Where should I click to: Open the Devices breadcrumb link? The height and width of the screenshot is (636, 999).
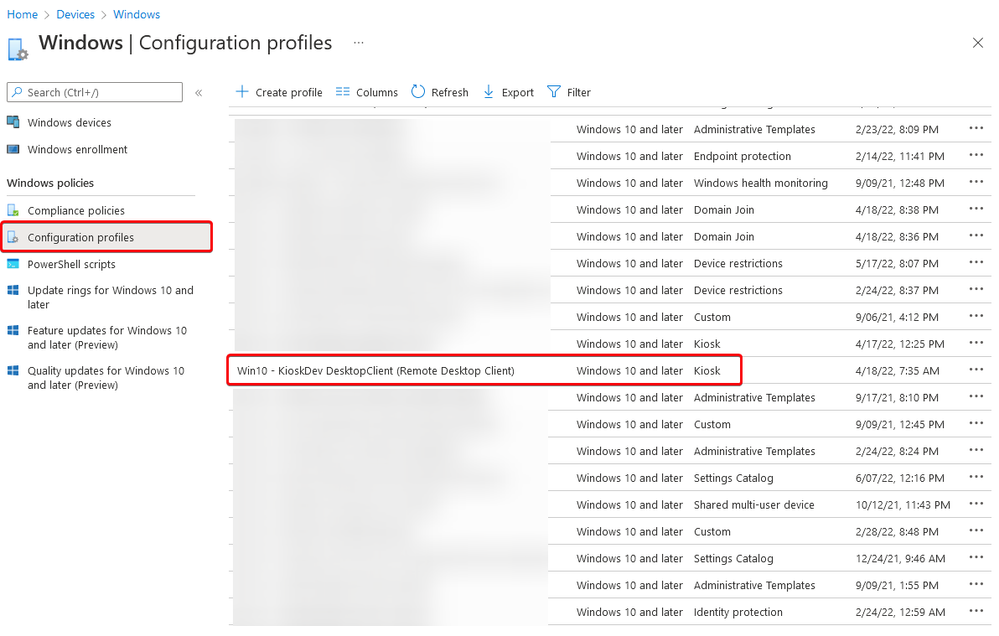(75, 14)
